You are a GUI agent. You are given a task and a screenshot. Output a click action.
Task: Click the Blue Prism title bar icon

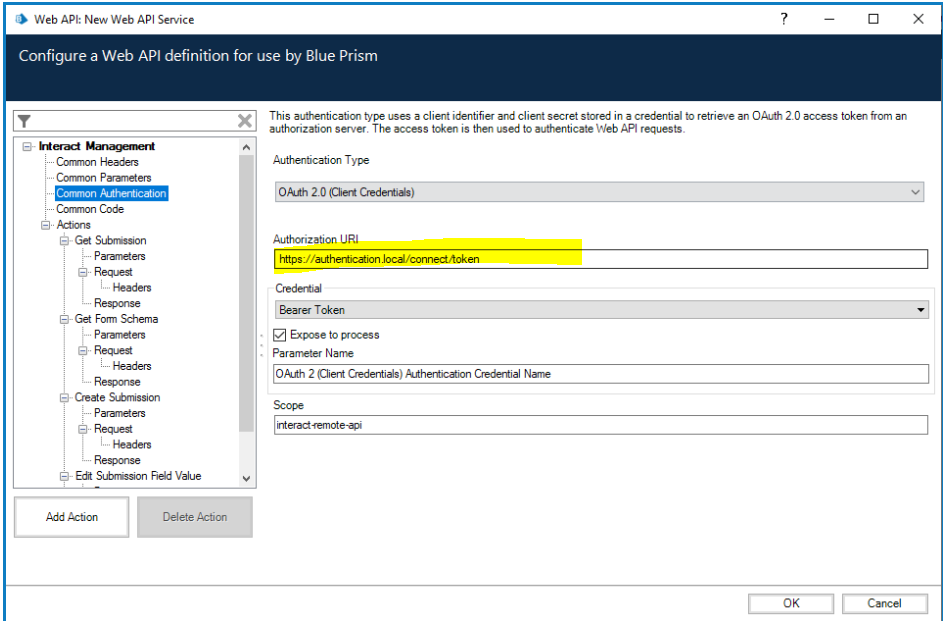[x=20, y=19]
